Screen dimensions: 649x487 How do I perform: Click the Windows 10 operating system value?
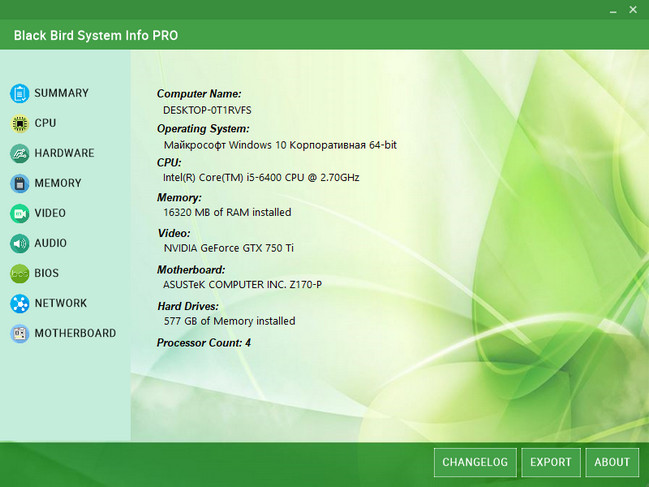pyautogui.click(x=280, y=145)
